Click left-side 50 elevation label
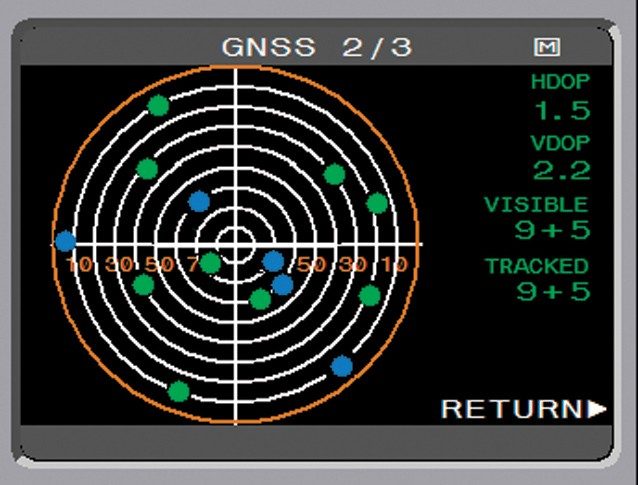This screenshot has height=485, width=638. [160, 265]
